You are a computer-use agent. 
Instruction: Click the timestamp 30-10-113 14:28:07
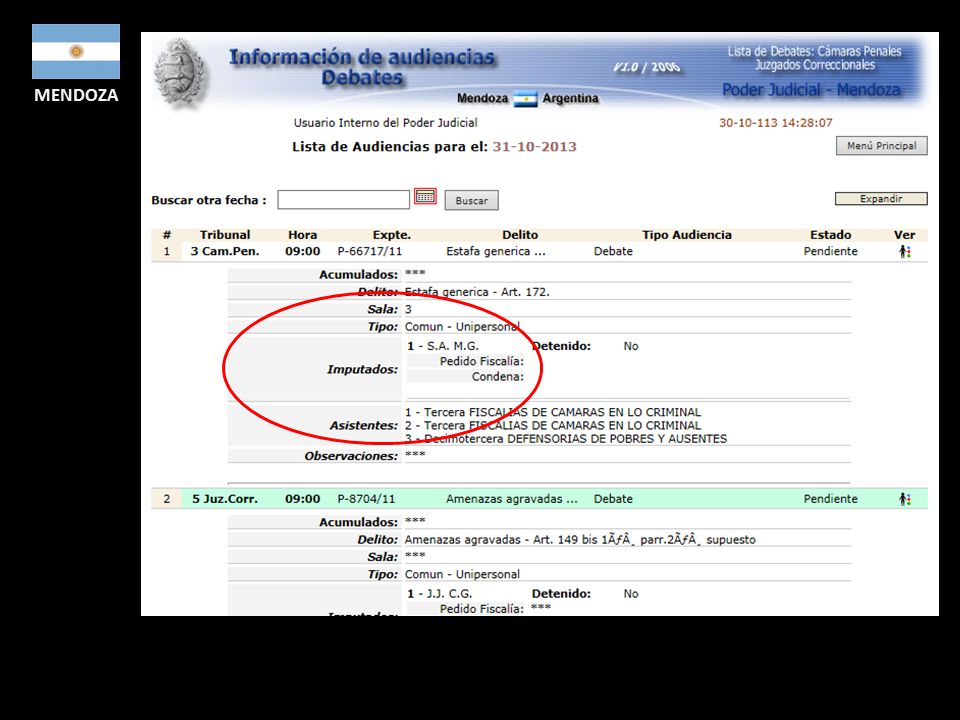tap(776, 123)
